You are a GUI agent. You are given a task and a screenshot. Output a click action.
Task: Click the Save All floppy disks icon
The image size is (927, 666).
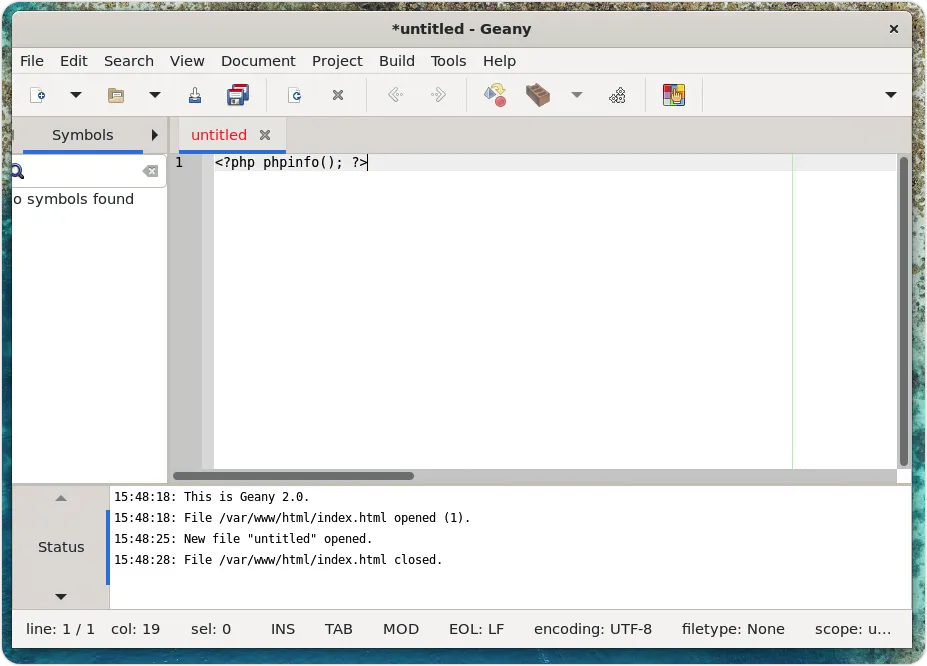click(238, 95)
